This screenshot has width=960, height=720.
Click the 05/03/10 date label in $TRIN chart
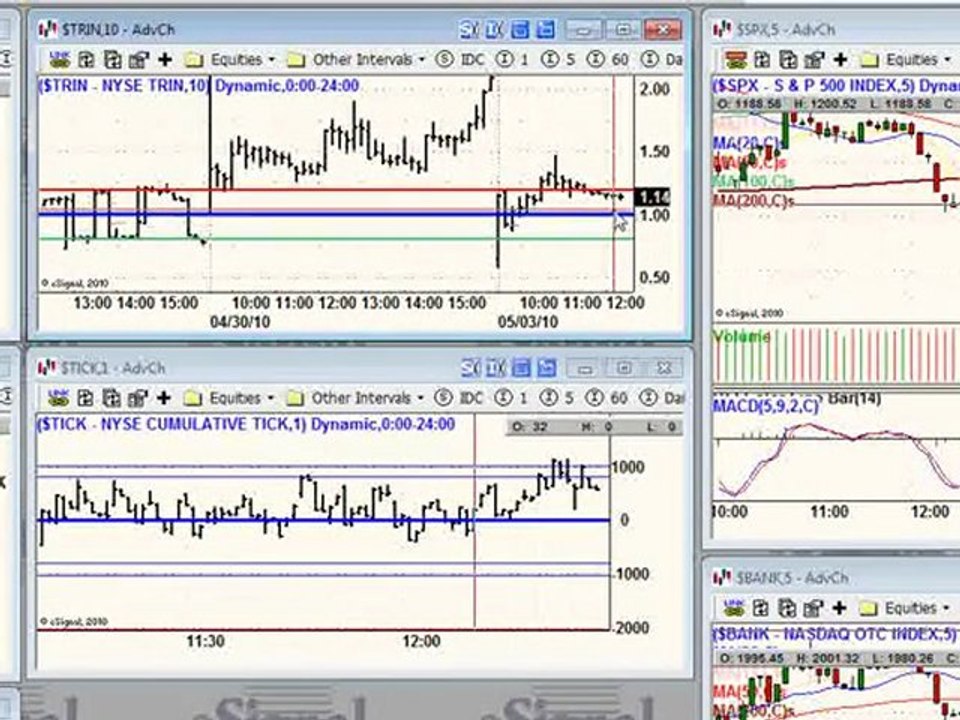click(527, 322)
